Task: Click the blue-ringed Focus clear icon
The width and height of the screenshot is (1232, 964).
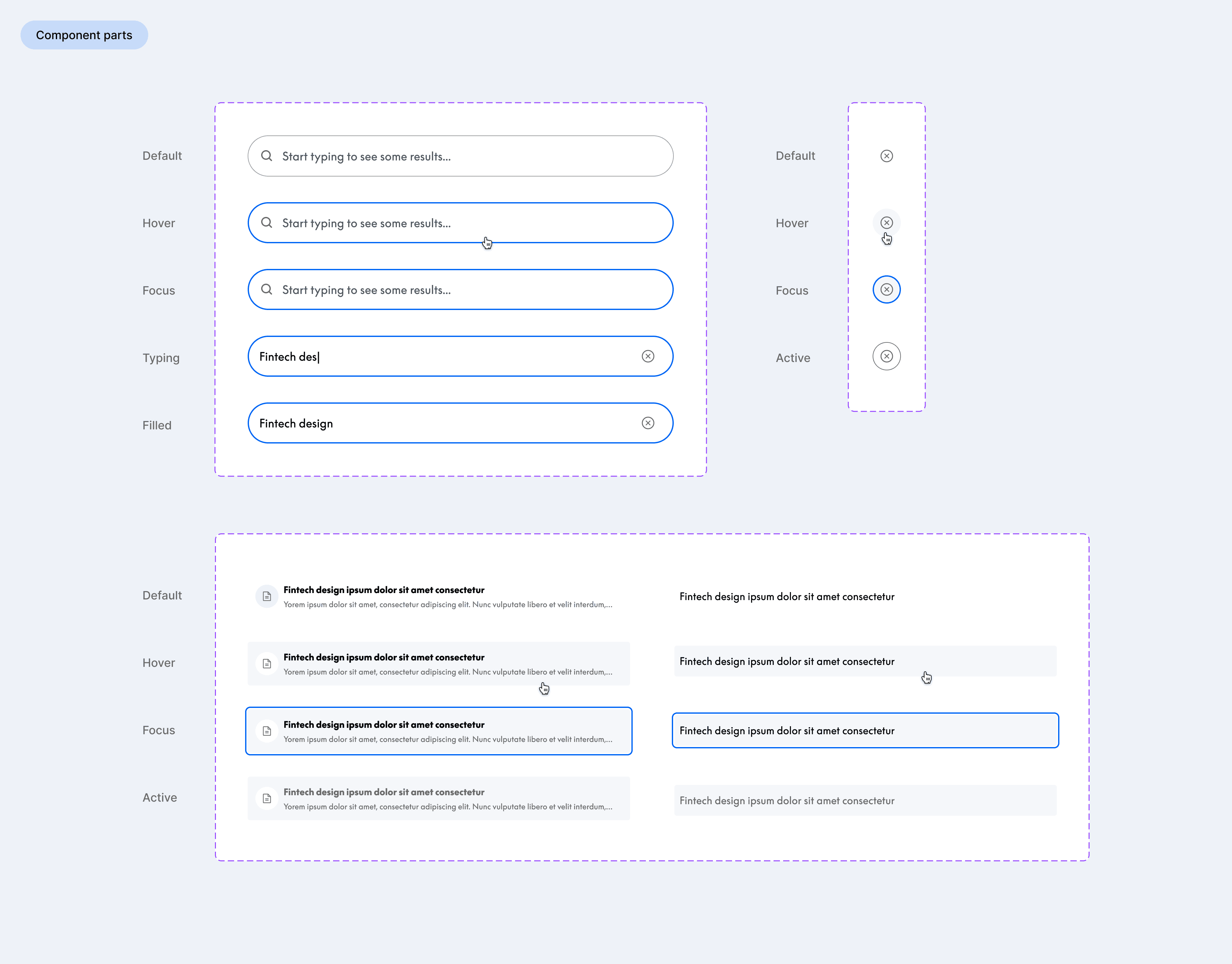Action: 886,289
